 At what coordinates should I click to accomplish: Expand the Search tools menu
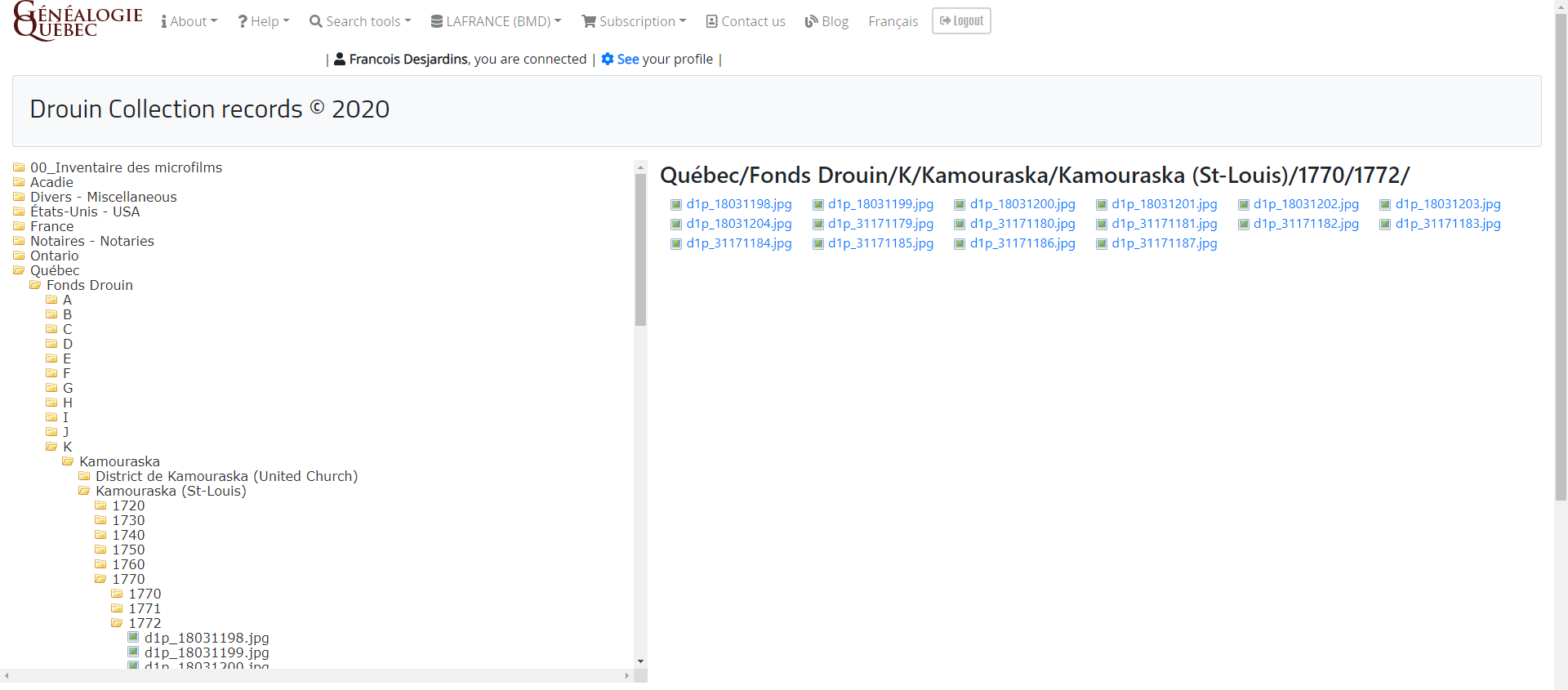tap(360, 21)
